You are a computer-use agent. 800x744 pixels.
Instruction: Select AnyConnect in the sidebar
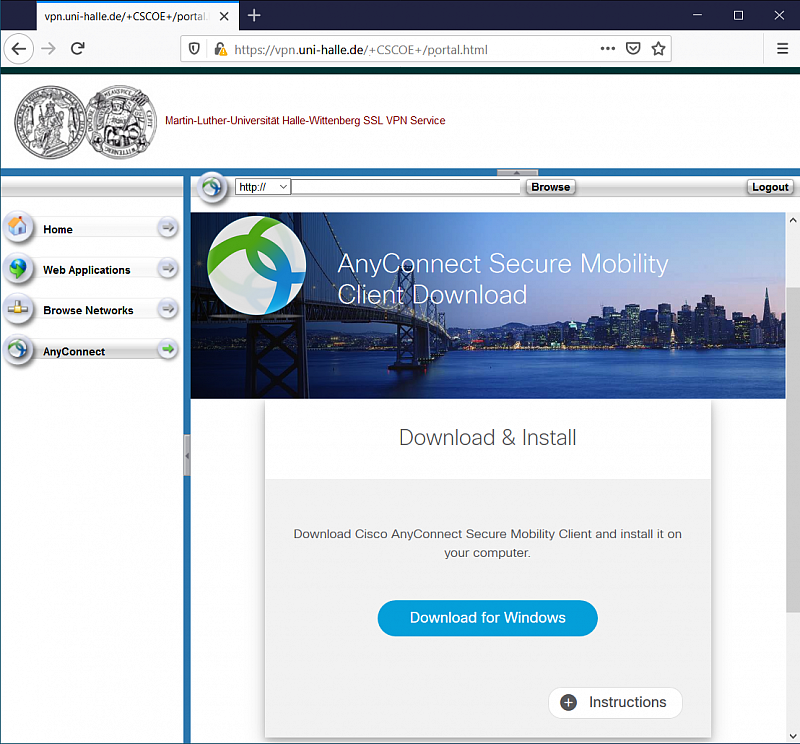point(91,351)
